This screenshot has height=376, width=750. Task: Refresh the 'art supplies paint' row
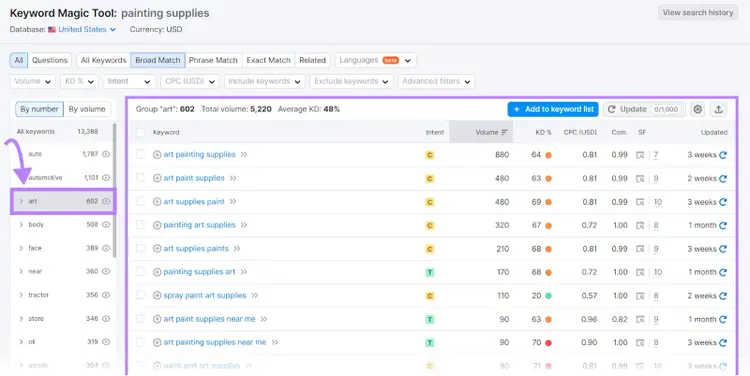pyautogui.click(x=723, y=202)
